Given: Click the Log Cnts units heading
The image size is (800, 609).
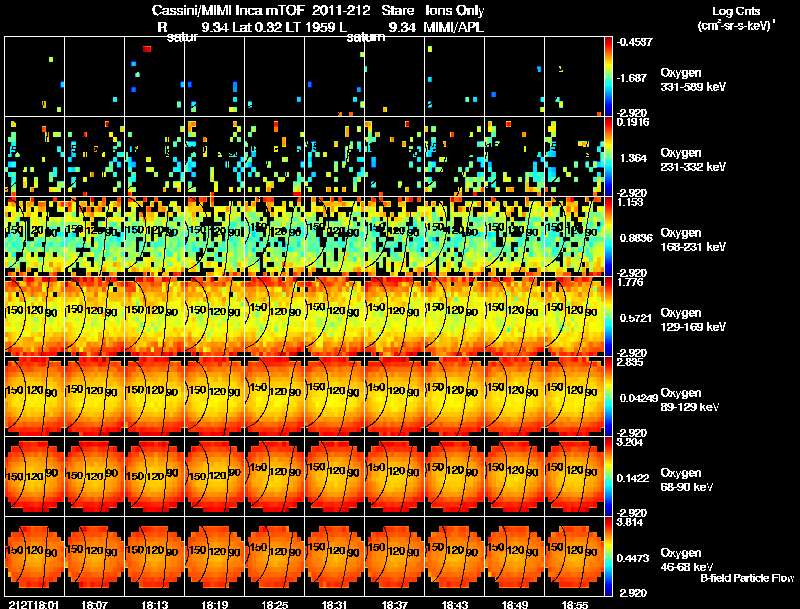Looking at the screenshot, I should pyautogui.click(x=736, y=18).
